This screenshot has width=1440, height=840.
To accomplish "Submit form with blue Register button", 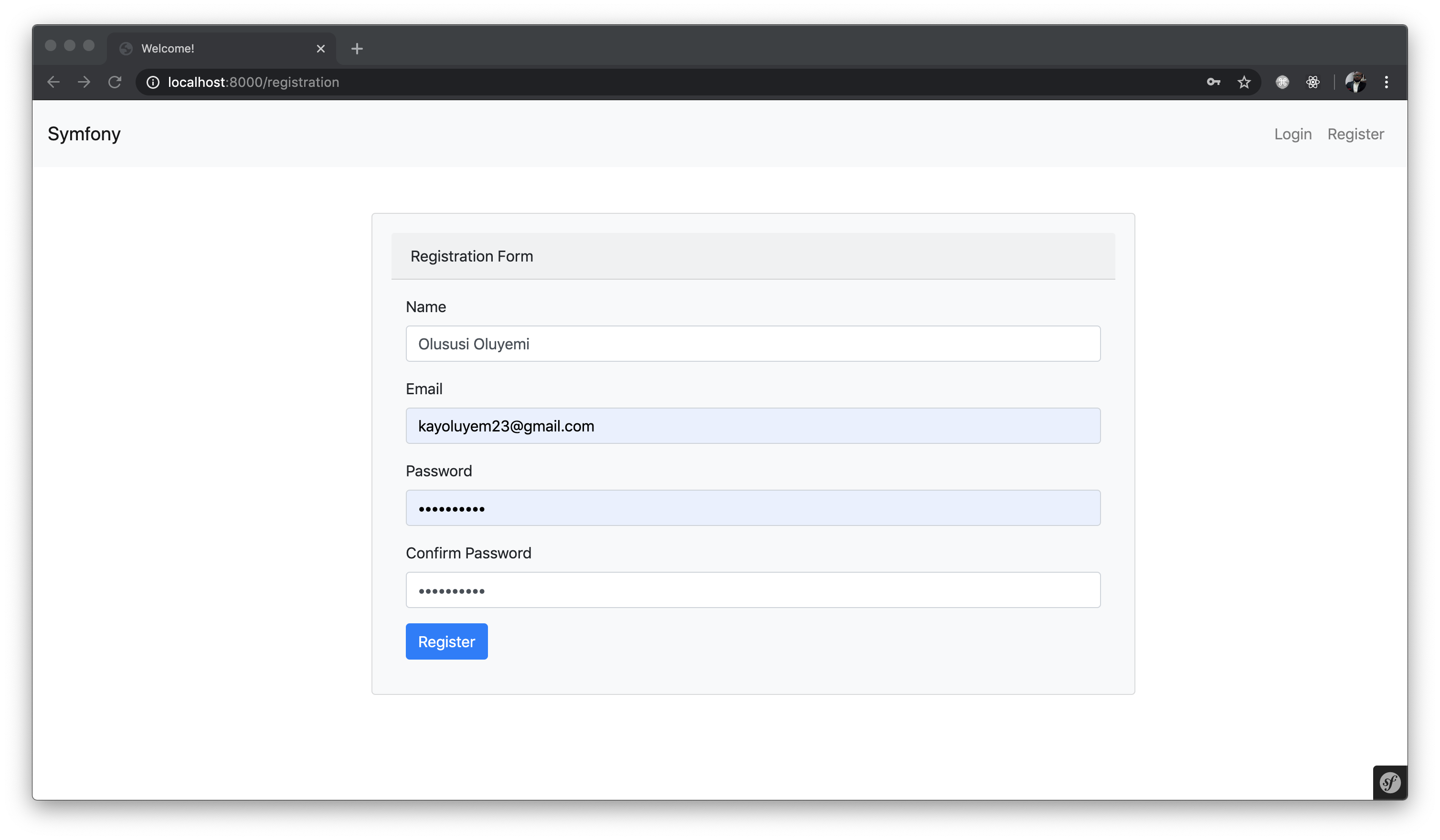I will [446, 641].
